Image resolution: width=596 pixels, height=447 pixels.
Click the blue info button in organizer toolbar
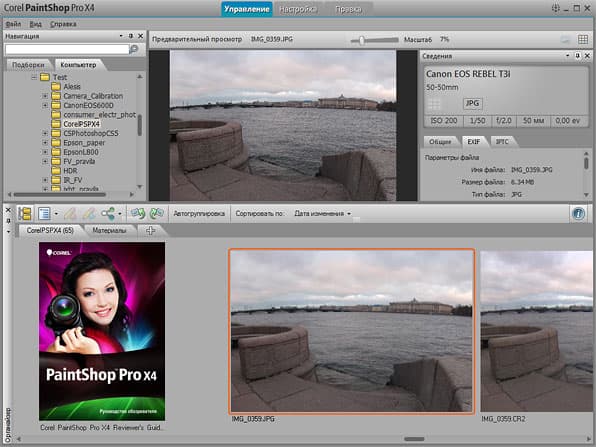pyautogui.click(x=579, y=213)
